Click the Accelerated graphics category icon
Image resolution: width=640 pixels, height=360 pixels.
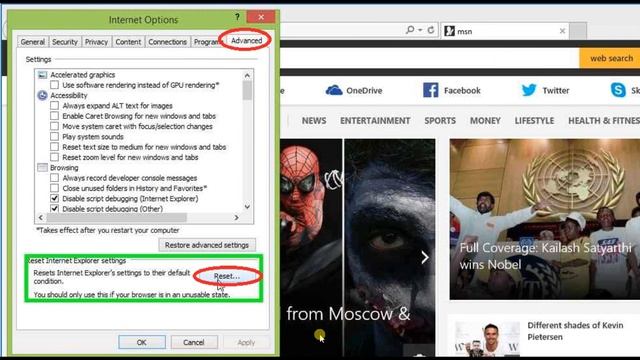coord(42,75)
